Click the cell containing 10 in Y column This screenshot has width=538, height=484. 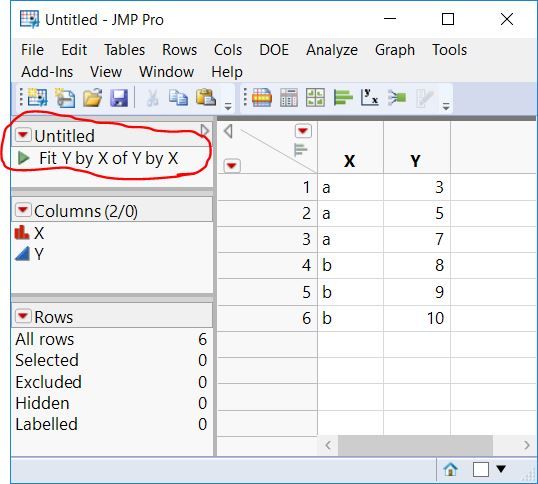[x=417, y=318]
